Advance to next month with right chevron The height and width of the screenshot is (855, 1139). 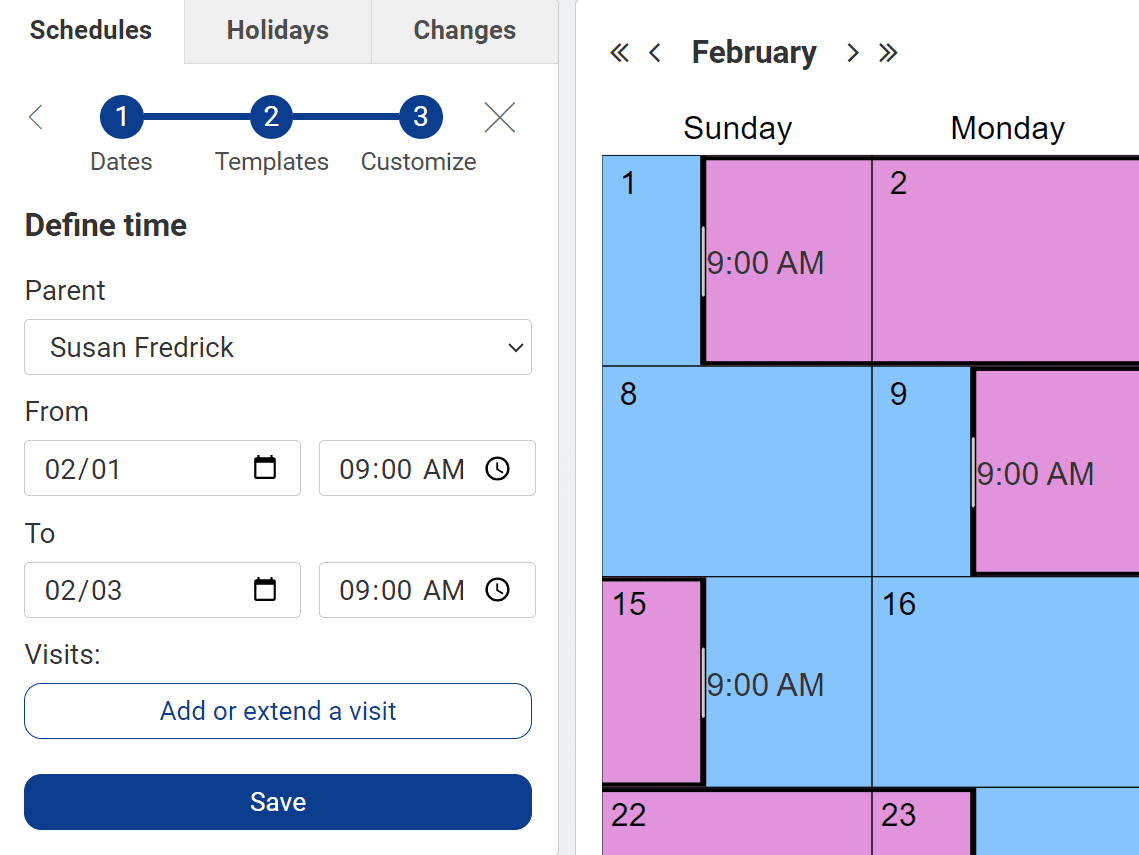[853, 52]
